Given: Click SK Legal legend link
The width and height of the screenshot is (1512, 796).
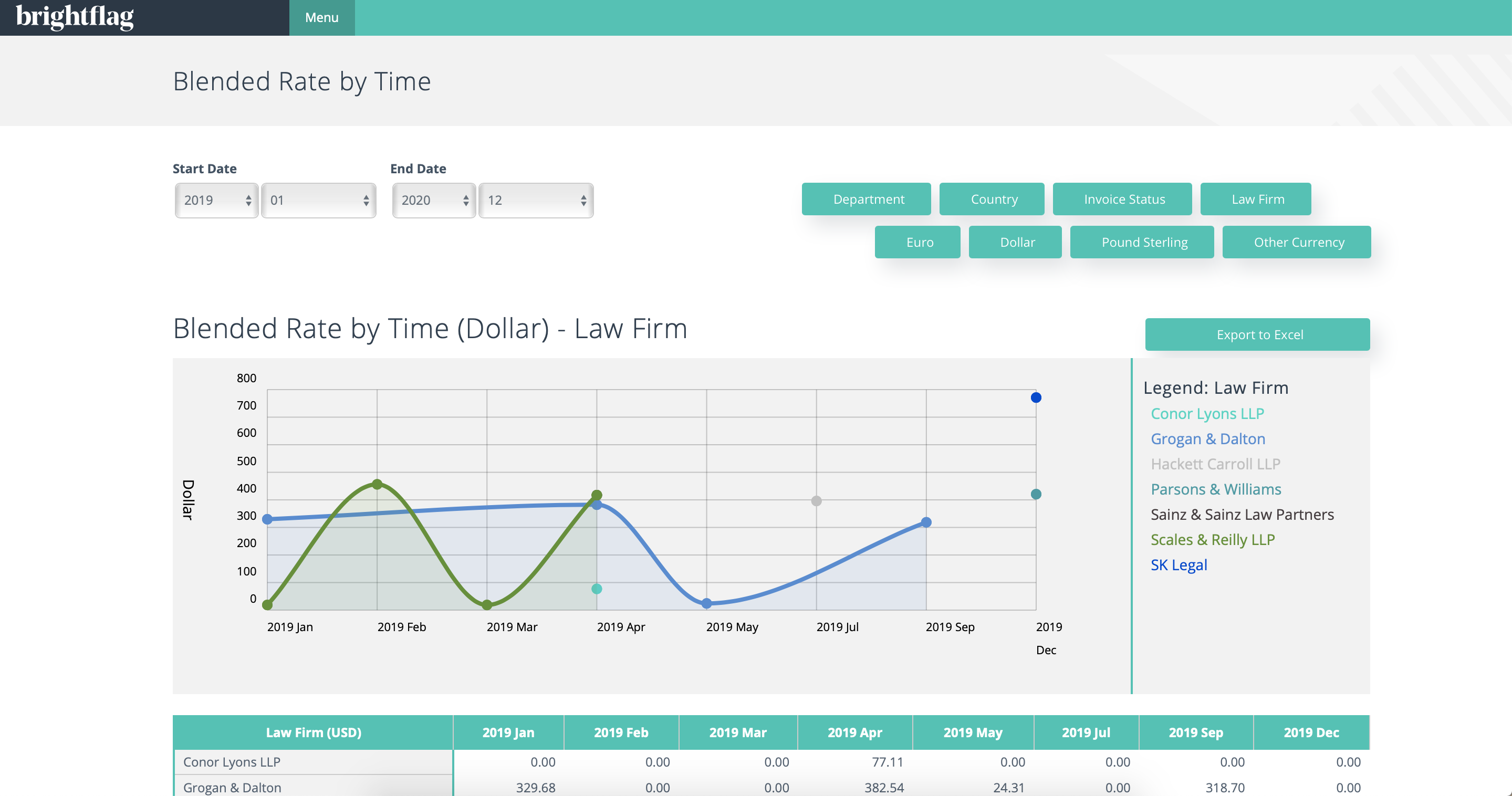Looking at the screenshot, I should point(1179,565).
